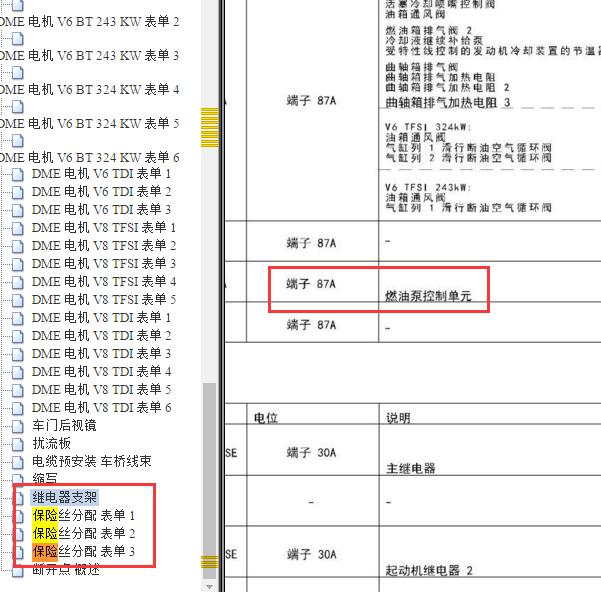The width and height of the screenshot is (601, 592).
Task: Select DME 电机 V8 TFSI 表单 2
Action: coord(103,246)
